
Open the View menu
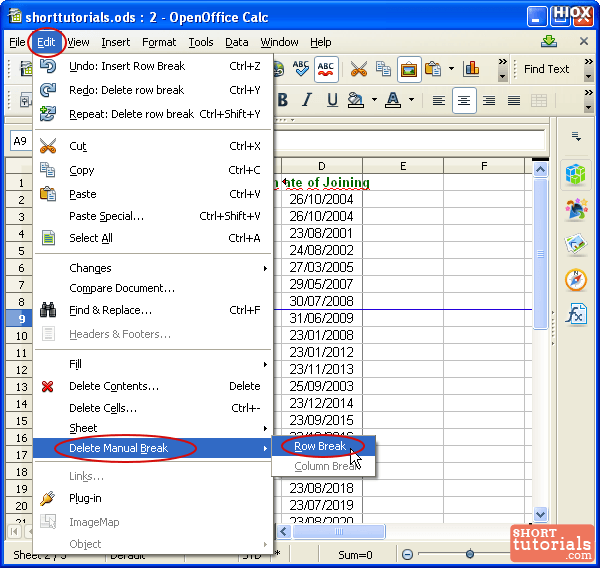pos(78,42)
